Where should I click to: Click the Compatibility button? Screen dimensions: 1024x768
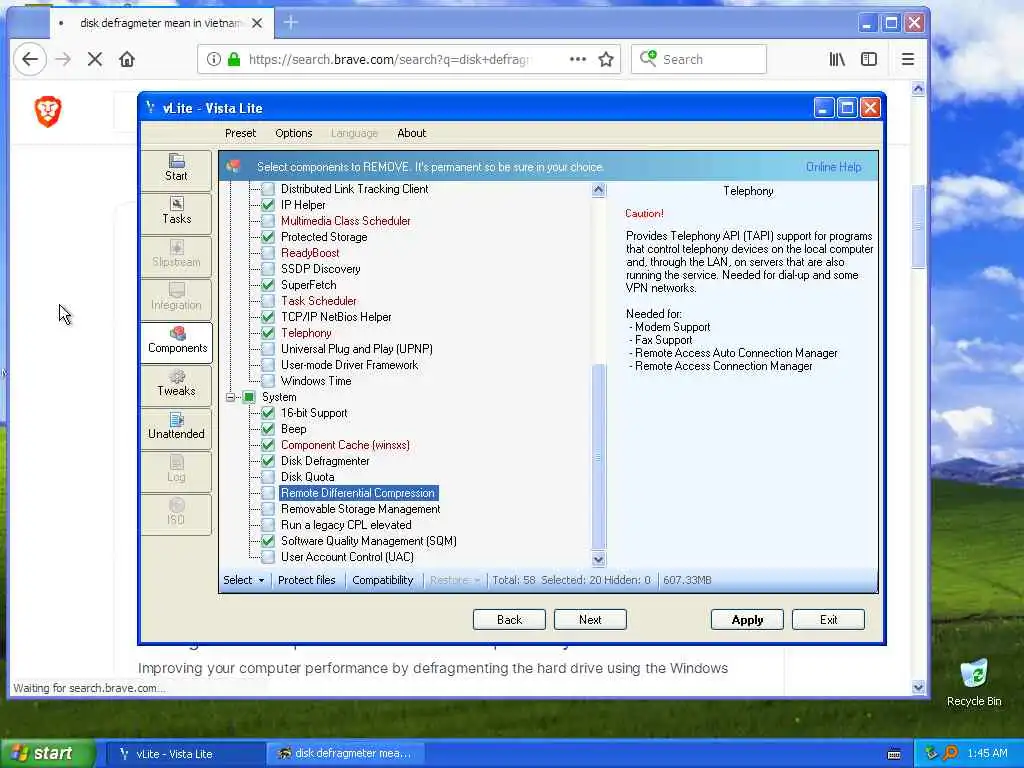coord(383,580)
